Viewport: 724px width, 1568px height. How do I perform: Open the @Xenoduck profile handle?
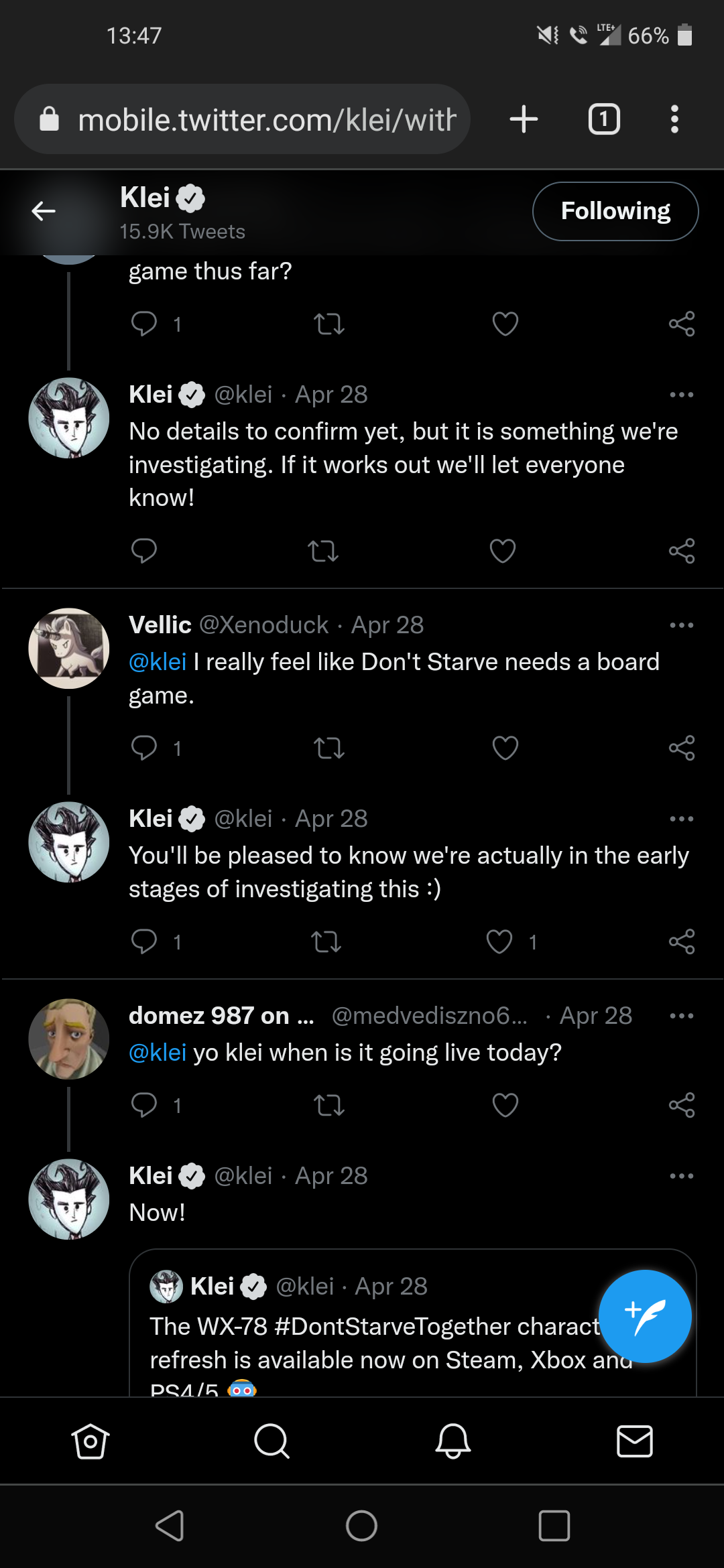coord(264,625)
